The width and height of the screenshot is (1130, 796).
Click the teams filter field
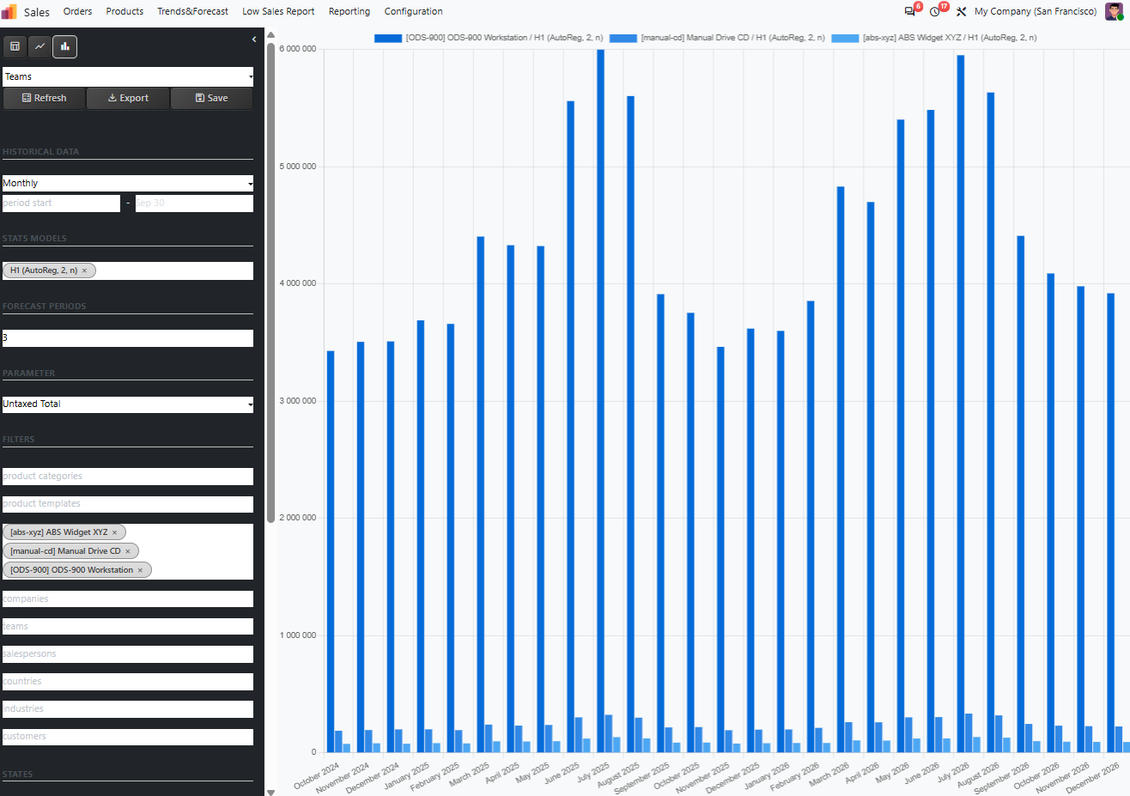128,626
